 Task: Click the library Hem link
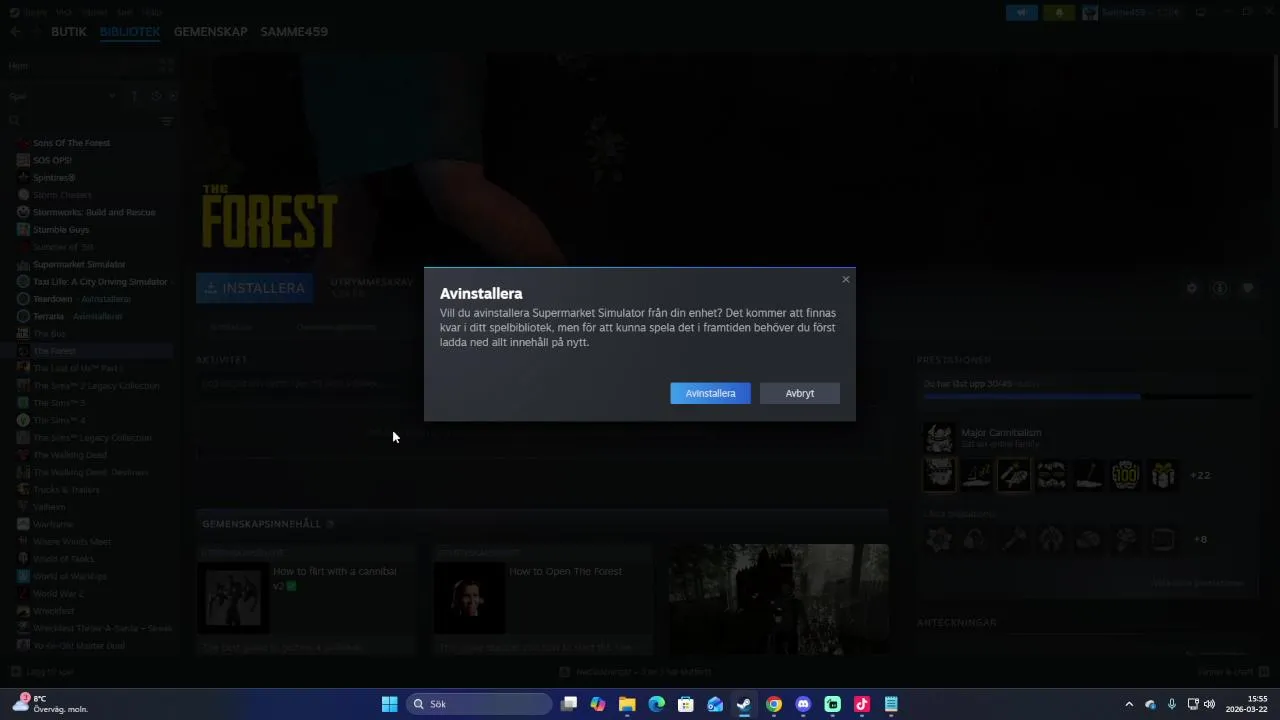(18, 66)
